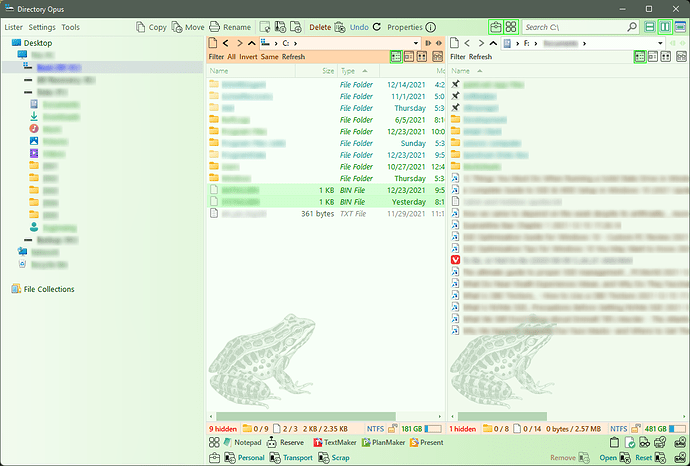Click Refresh in the C: pane toolbar

(x=294, y=57)
